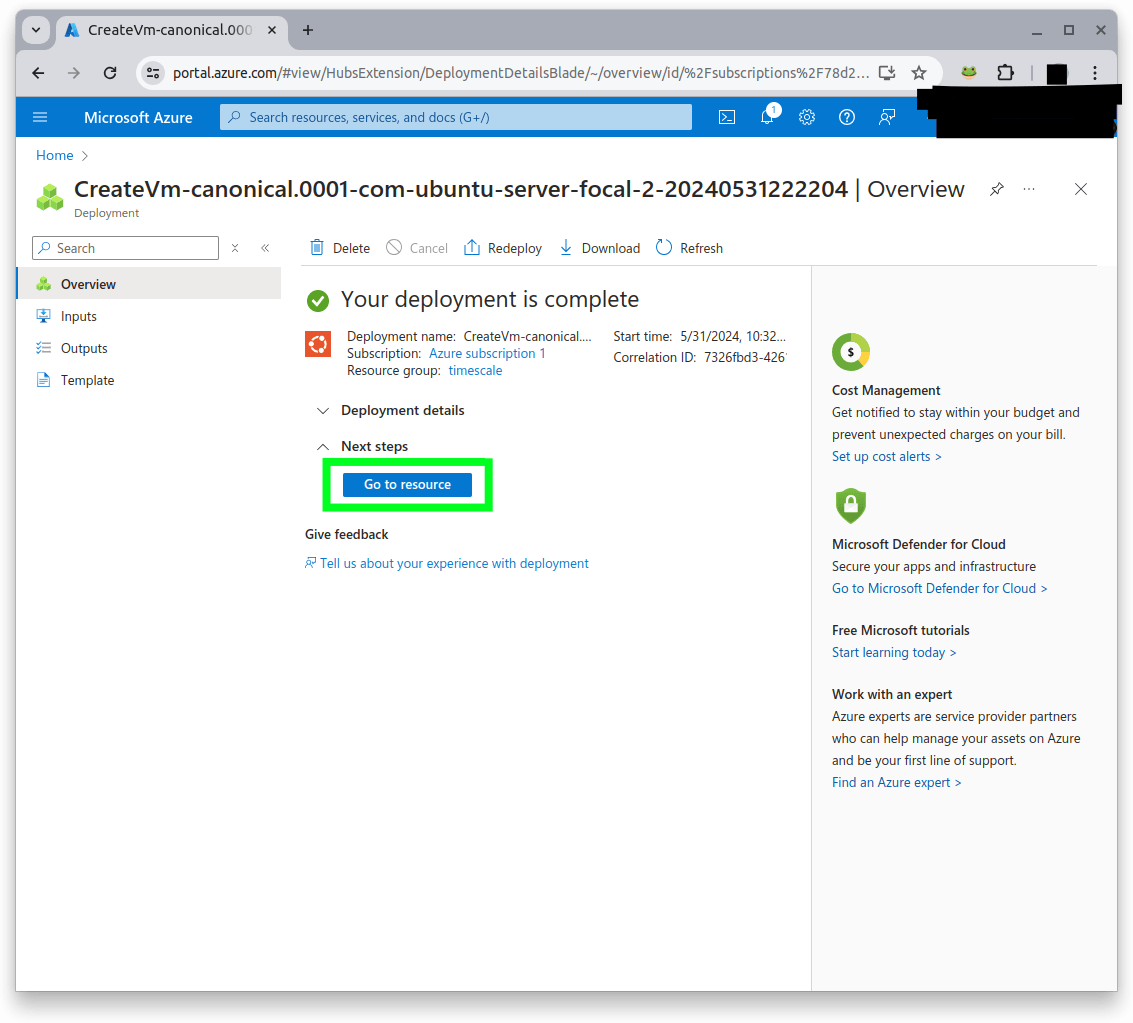The height and width of the screenshot is (1023, 1133).
Task: Open the portal settings gear icon
Action: click(807, 117)
